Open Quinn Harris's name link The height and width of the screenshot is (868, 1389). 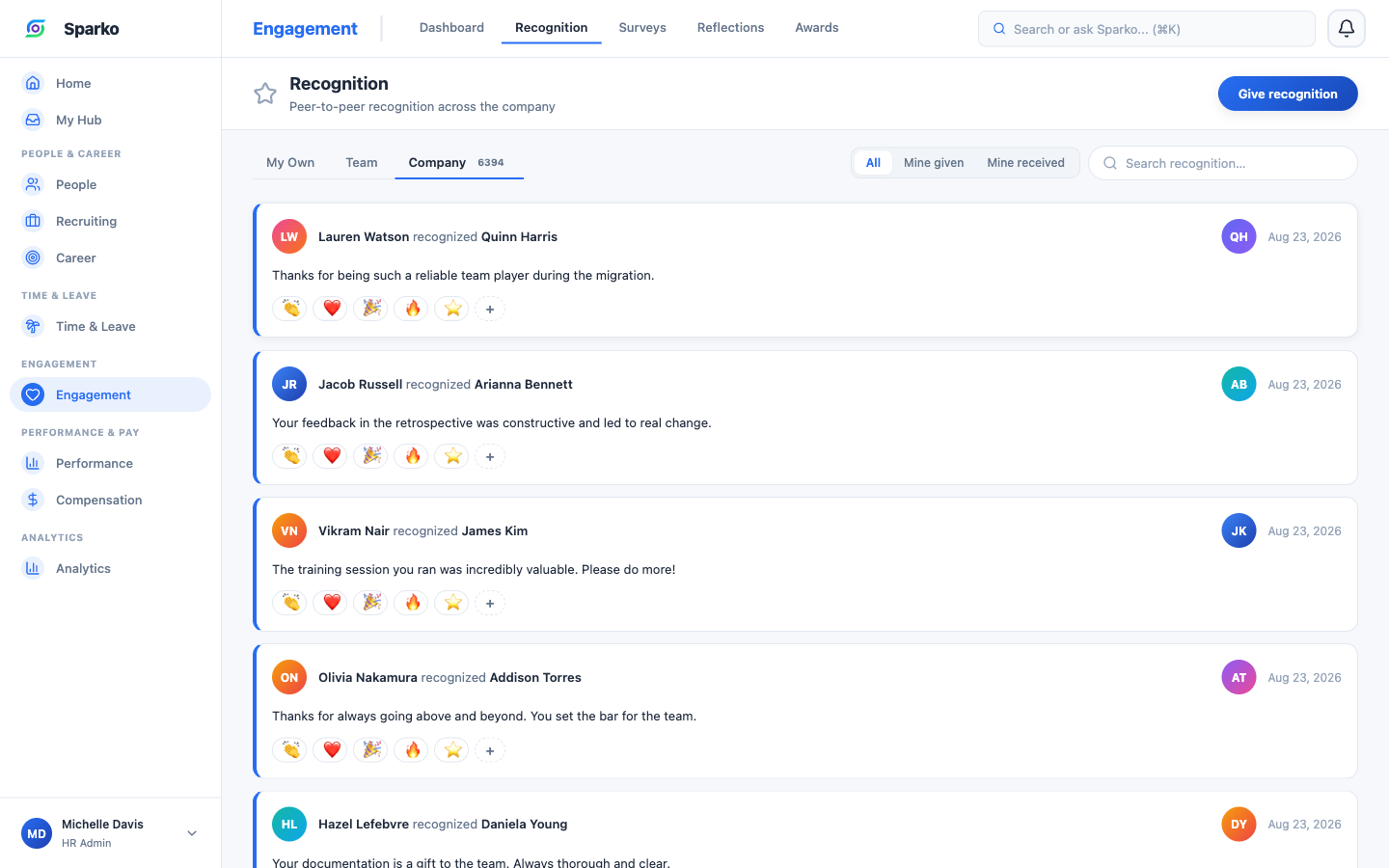[x=519, y=236]
